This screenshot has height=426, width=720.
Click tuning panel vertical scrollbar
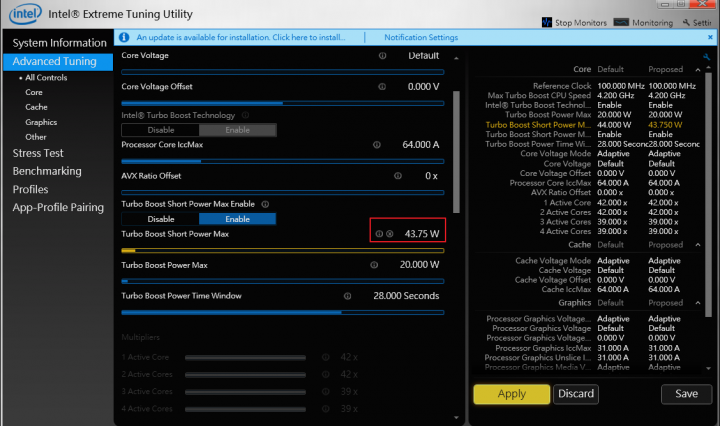click(x=456, y=152)
